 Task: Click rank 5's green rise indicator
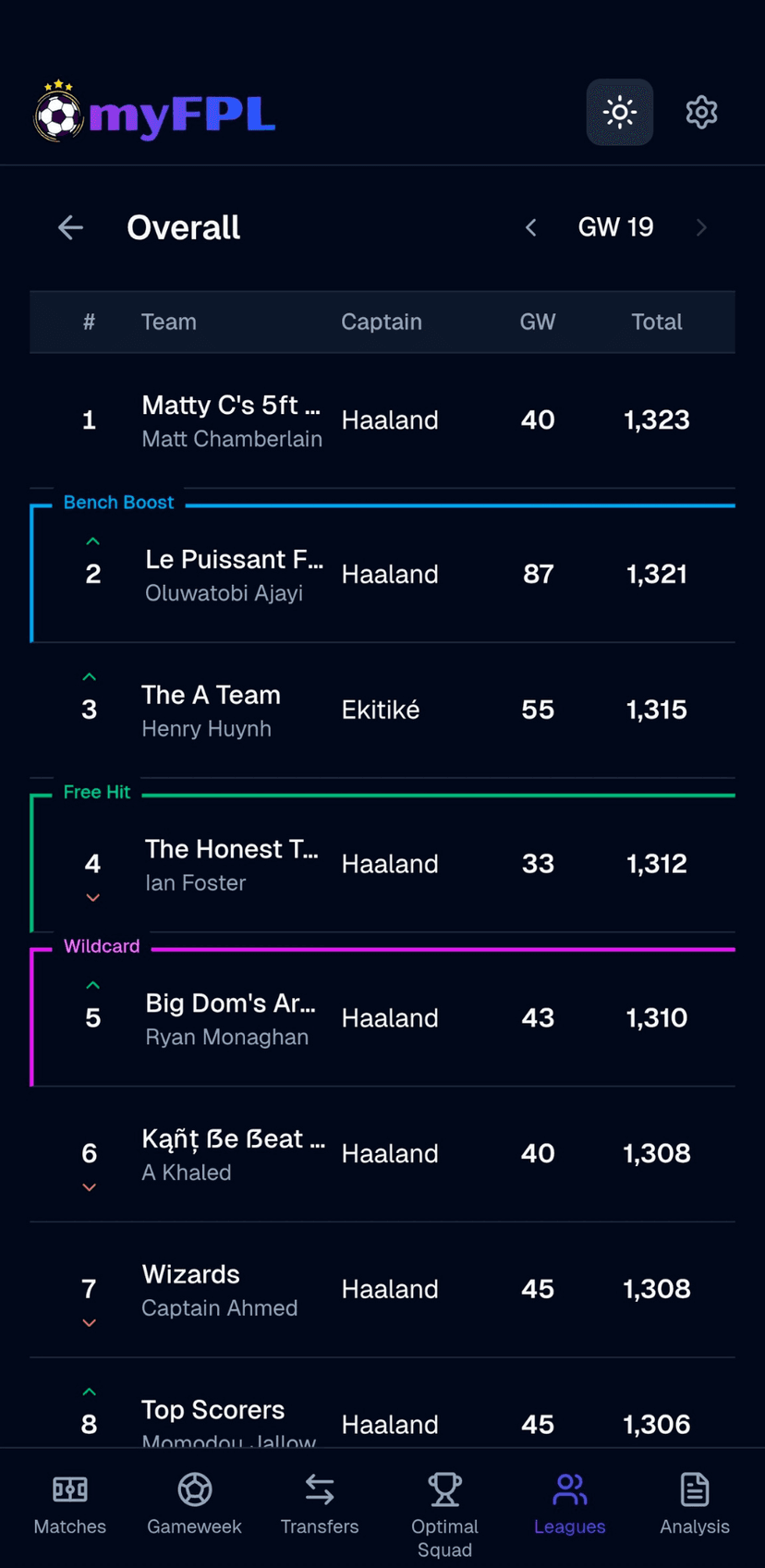coord(91,984)
